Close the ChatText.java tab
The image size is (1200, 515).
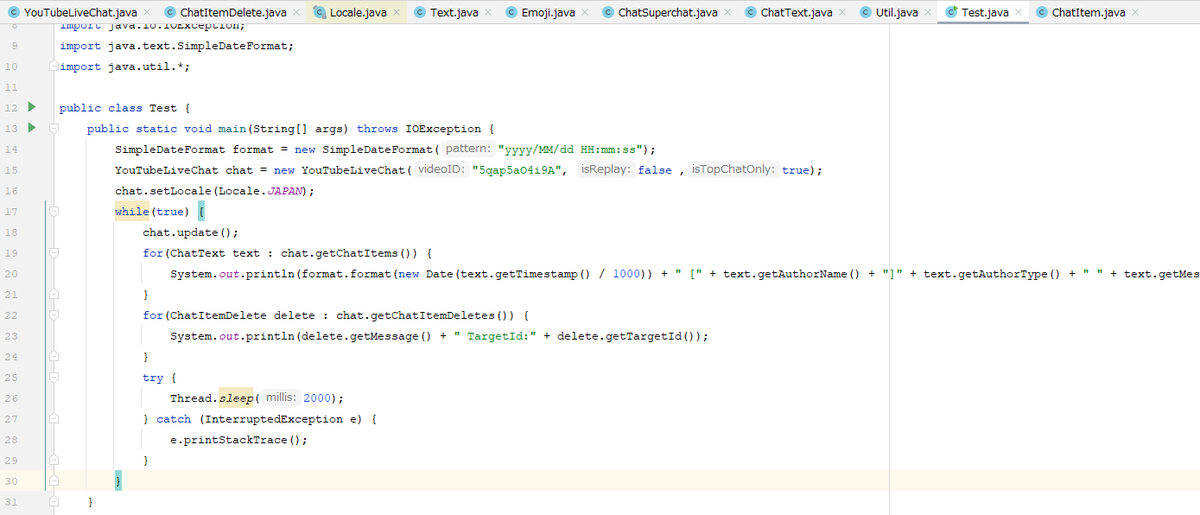pyautogui.click(x=842, y=12)
